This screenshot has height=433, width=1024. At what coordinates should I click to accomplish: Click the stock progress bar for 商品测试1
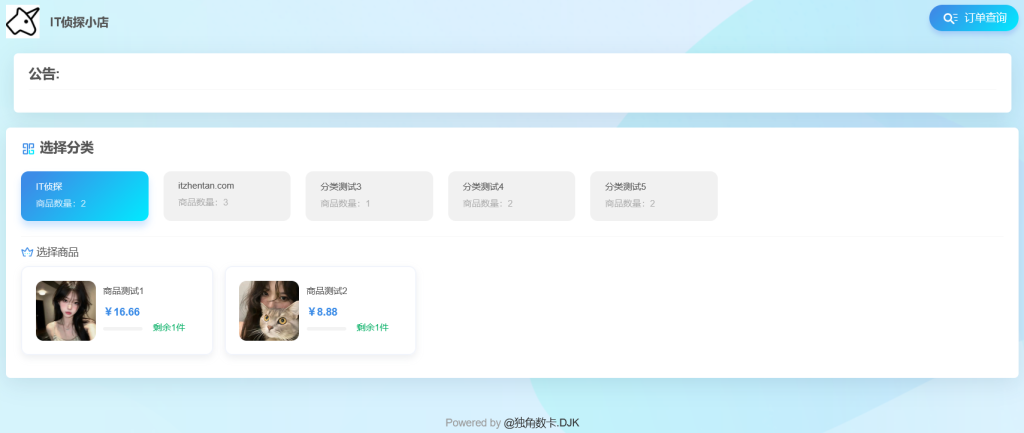123,328
